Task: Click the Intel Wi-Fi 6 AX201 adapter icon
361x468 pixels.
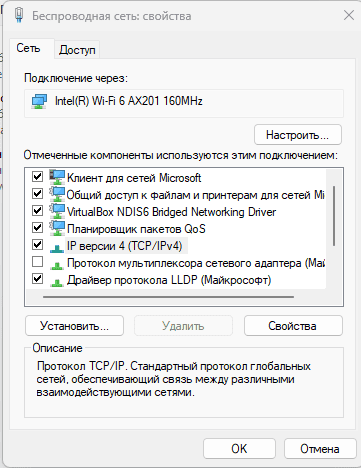Action: 39,101
